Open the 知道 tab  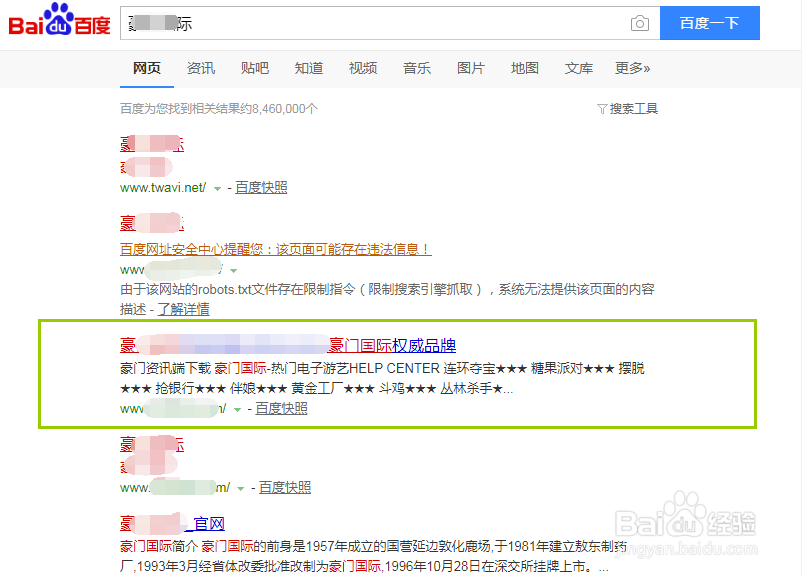[309, 68]
